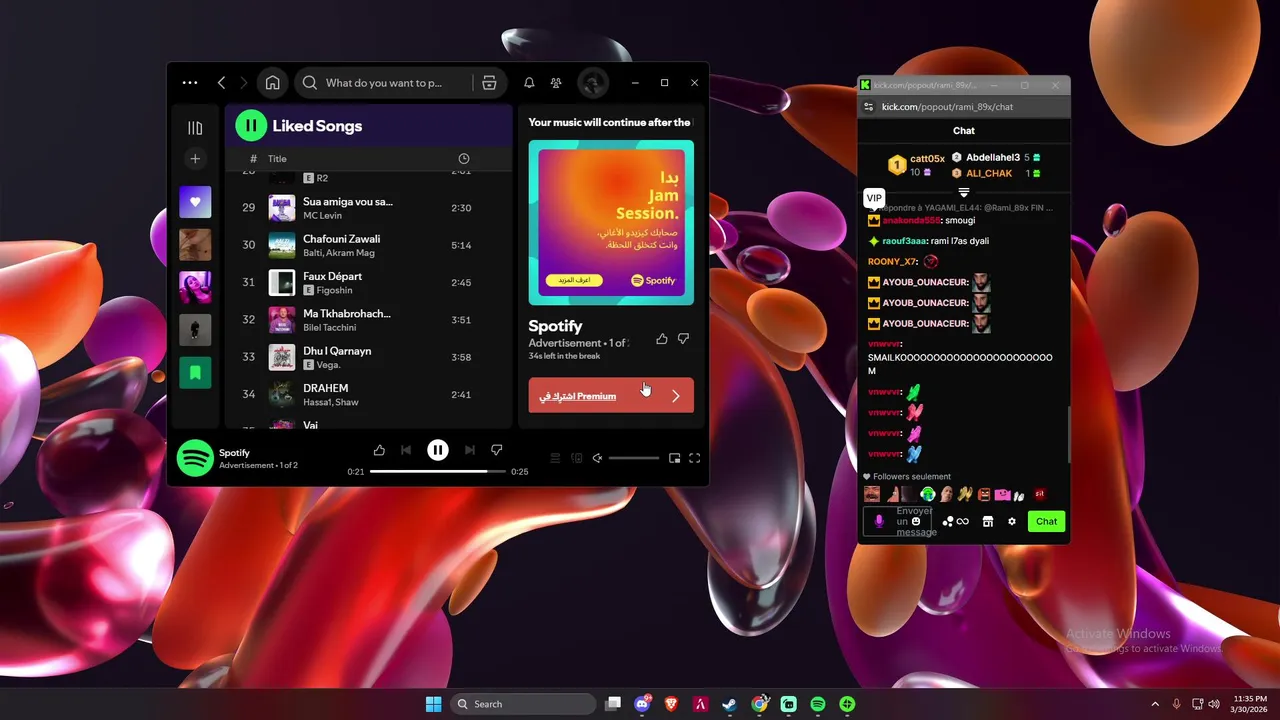The width and height of the screenshot is (1280, 720).
Task: Click the red Premium subscribe button
Action: tap(611, 396)
